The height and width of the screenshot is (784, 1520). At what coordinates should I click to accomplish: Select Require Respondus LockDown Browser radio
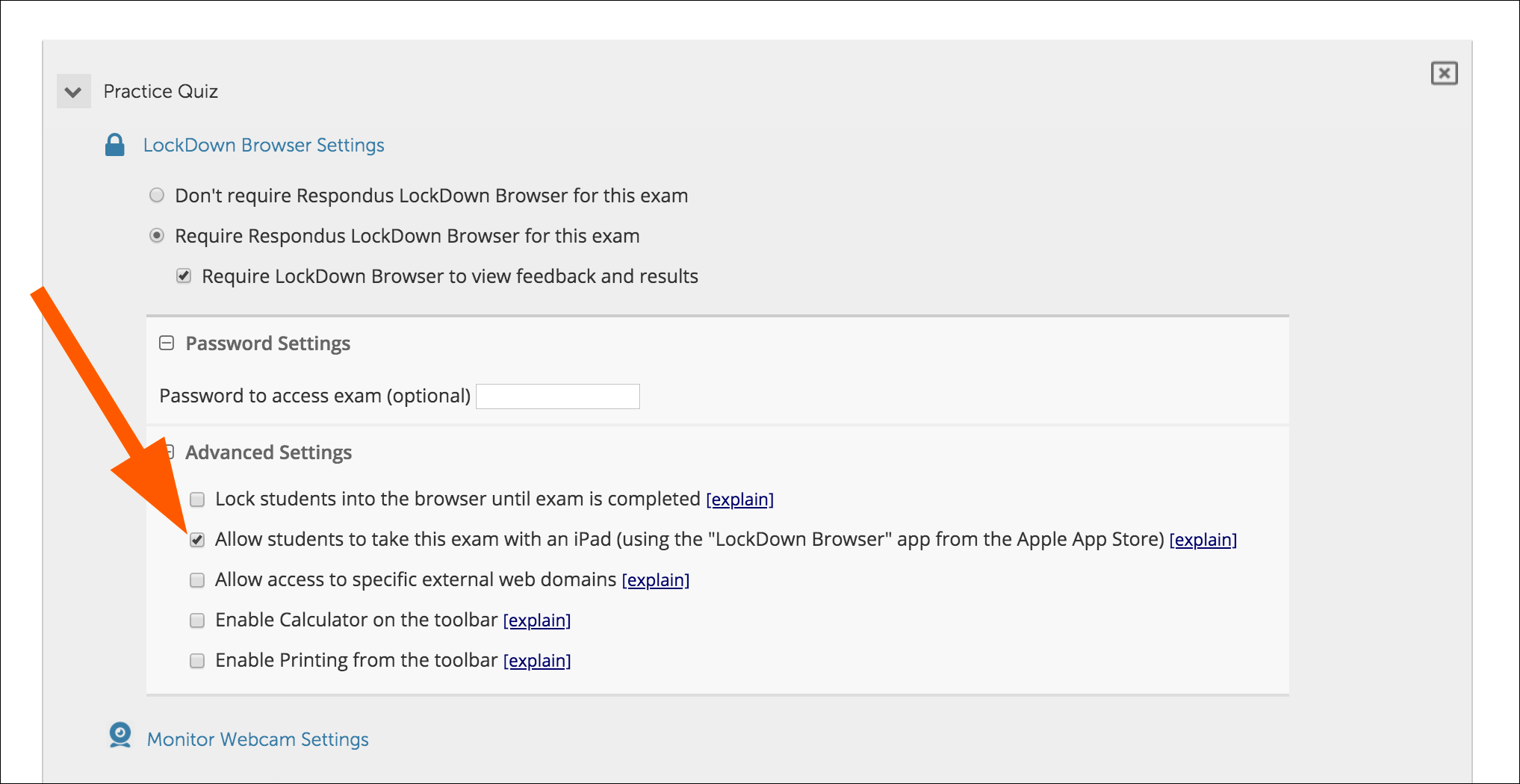click(x=157, y=236)
